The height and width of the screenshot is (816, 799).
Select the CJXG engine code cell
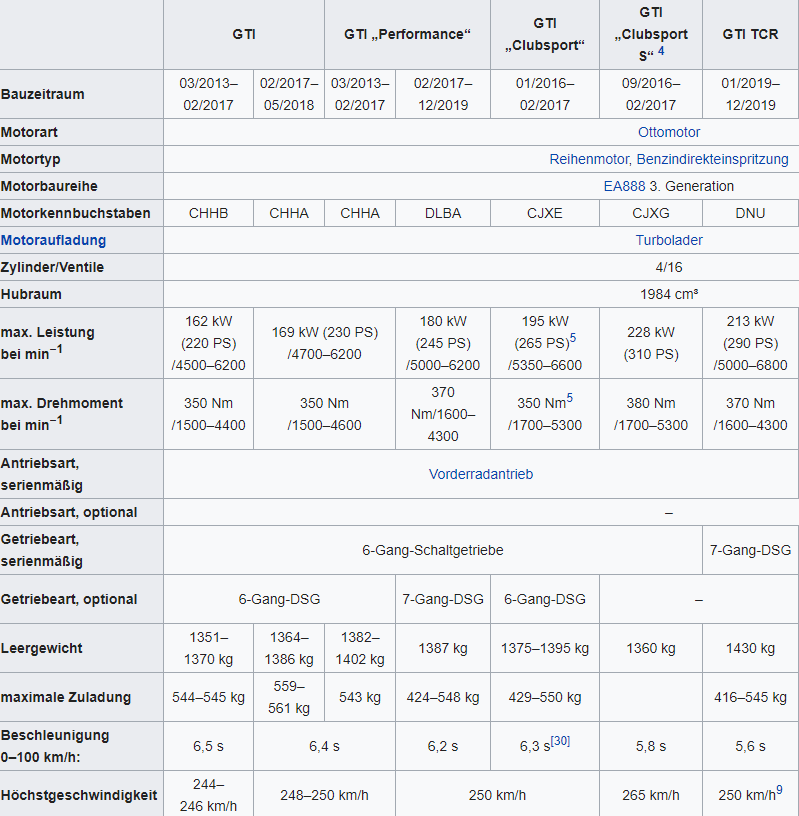point(651,213)
